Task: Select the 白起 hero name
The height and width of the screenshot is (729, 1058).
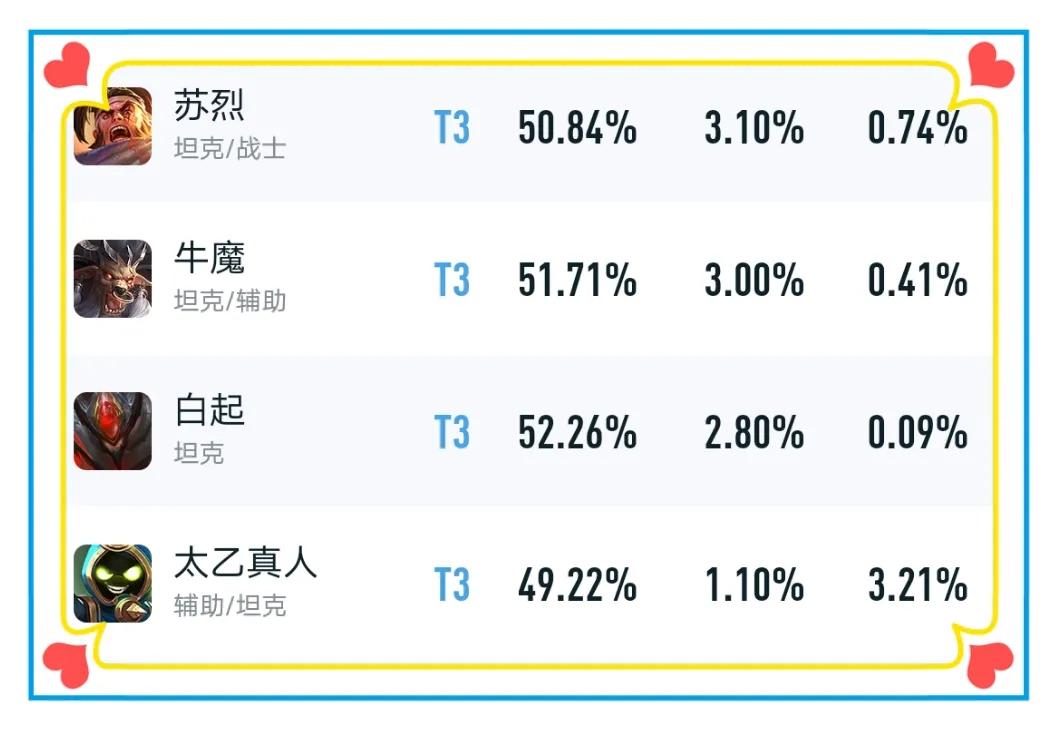Action: tap(209, 410)
